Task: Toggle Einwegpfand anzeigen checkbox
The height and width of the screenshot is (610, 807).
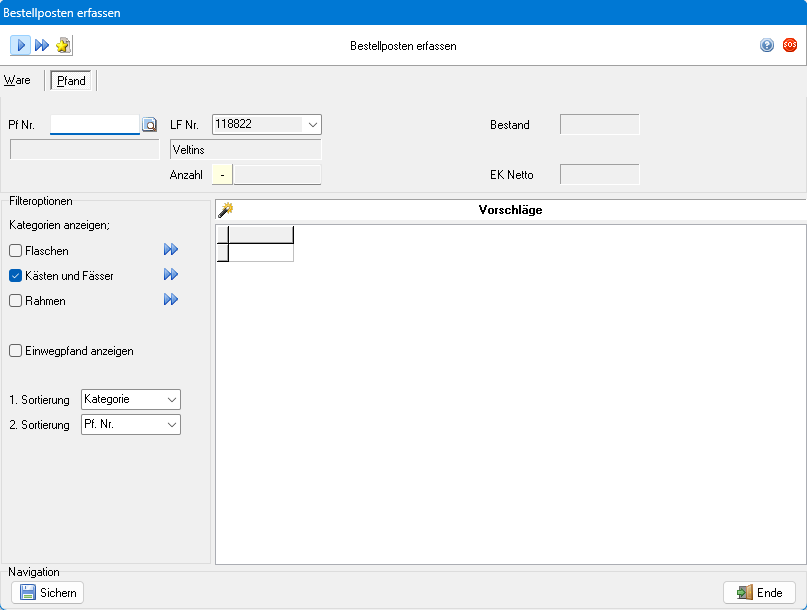Action: [x=16, y=351]
